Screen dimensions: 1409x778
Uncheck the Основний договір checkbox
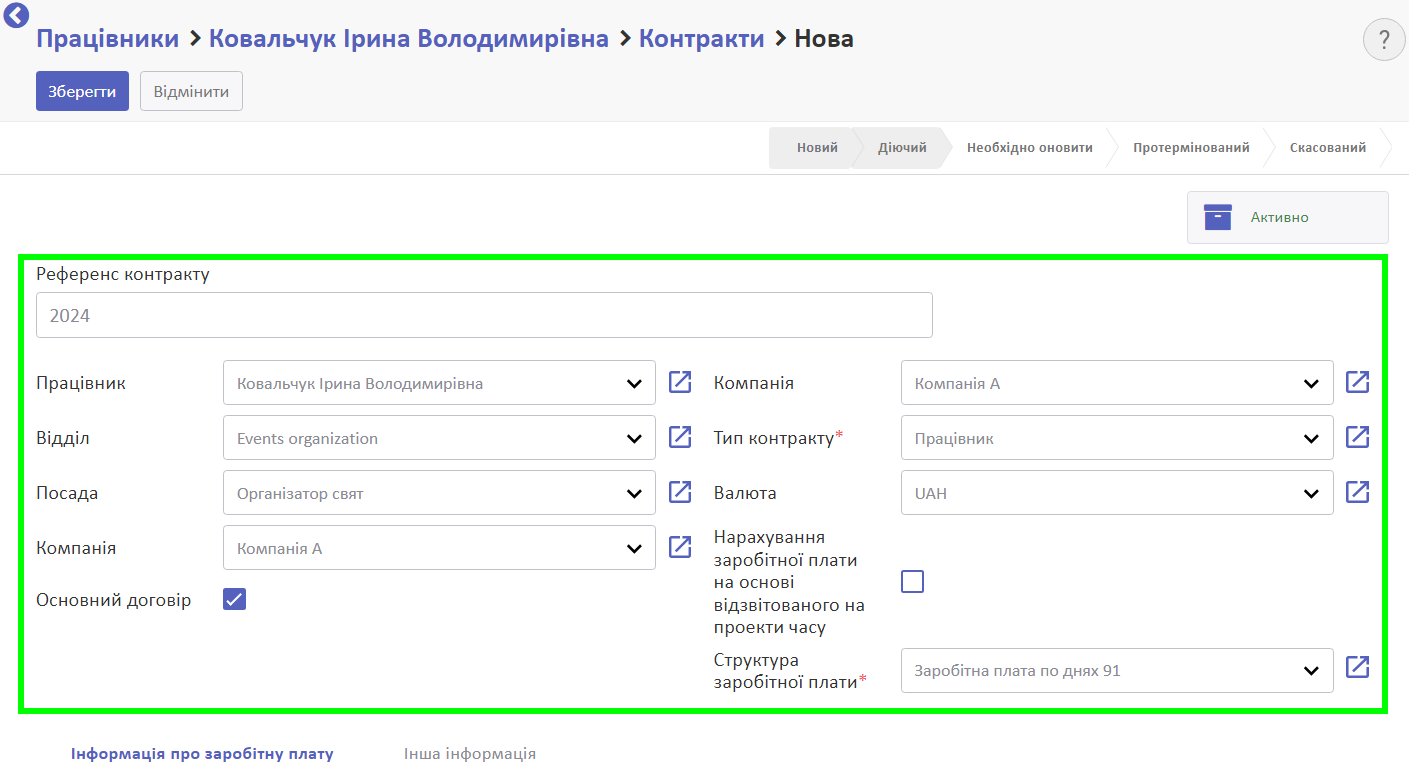pyautogui.click(x=234, y=599)
